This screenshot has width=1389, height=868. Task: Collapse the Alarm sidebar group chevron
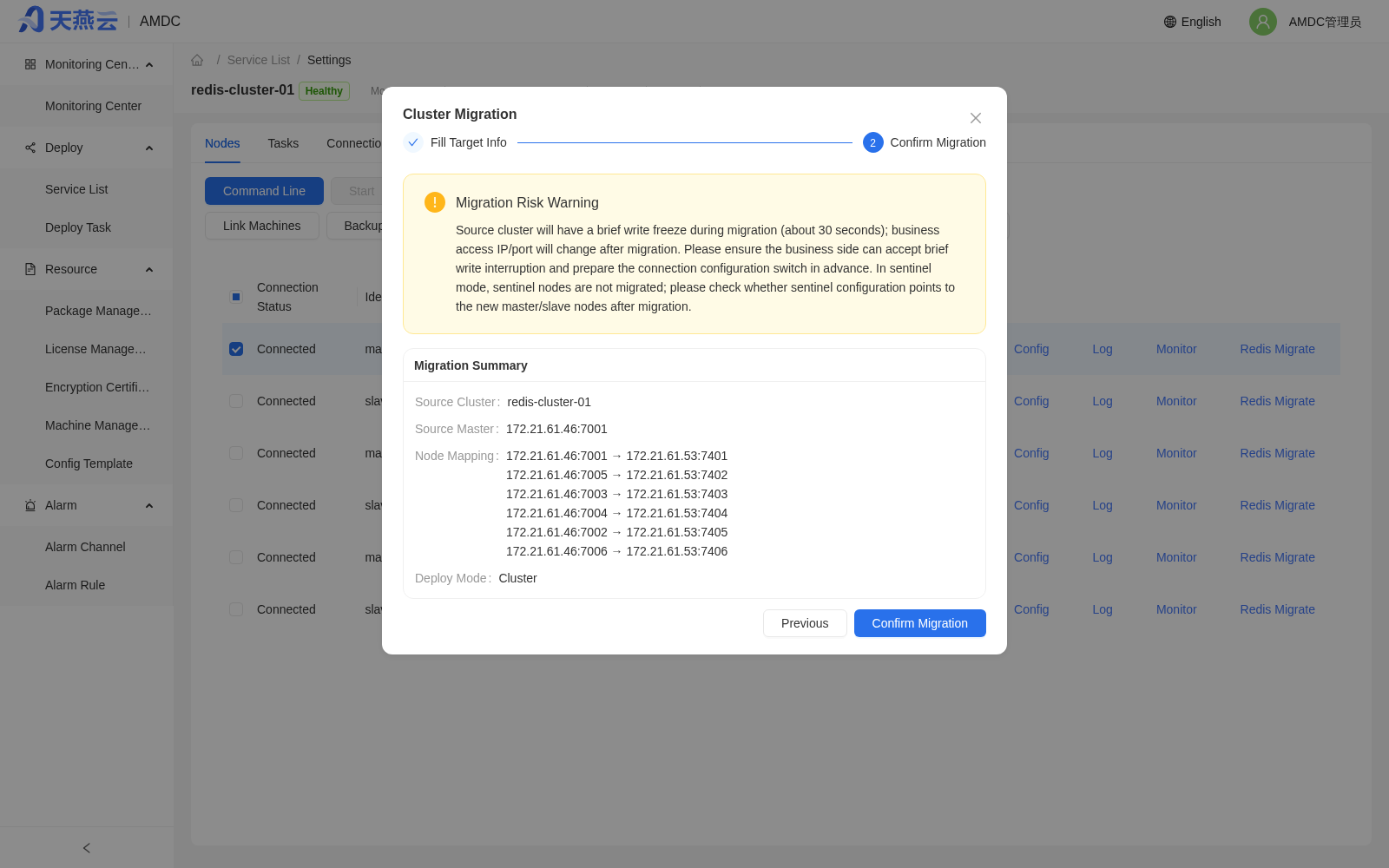tap(149, 506)
